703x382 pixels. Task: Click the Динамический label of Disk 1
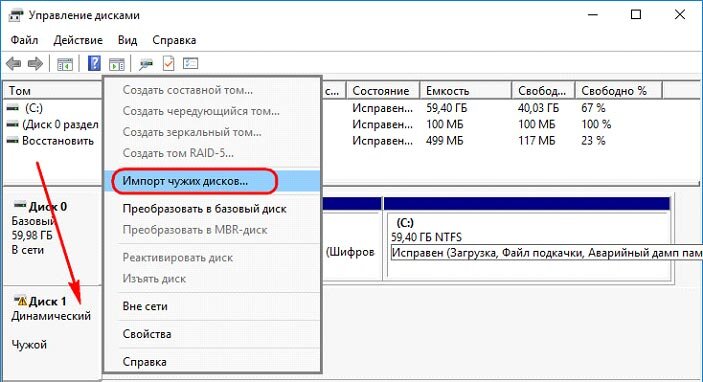[51, 316]
